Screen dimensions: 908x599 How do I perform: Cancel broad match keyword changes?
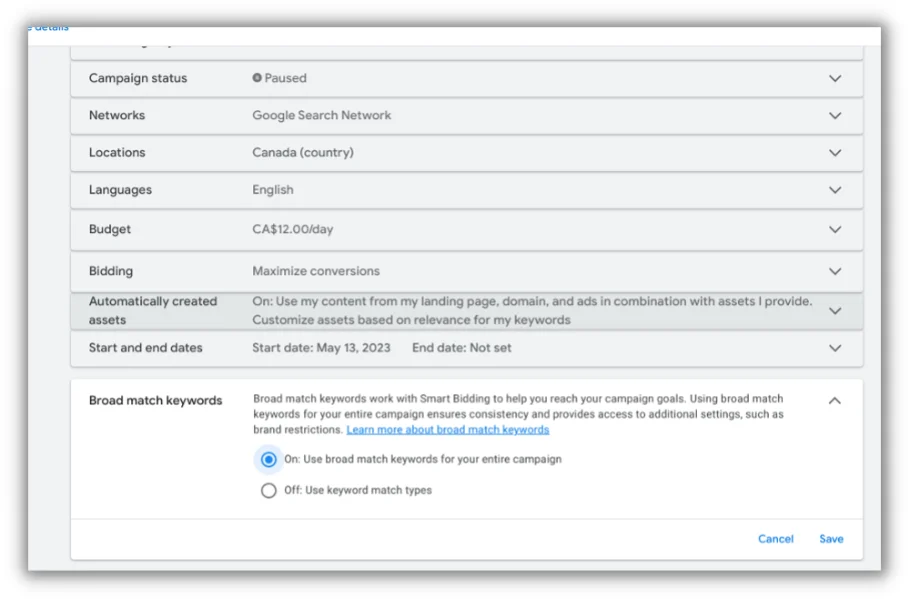[775, 539]
